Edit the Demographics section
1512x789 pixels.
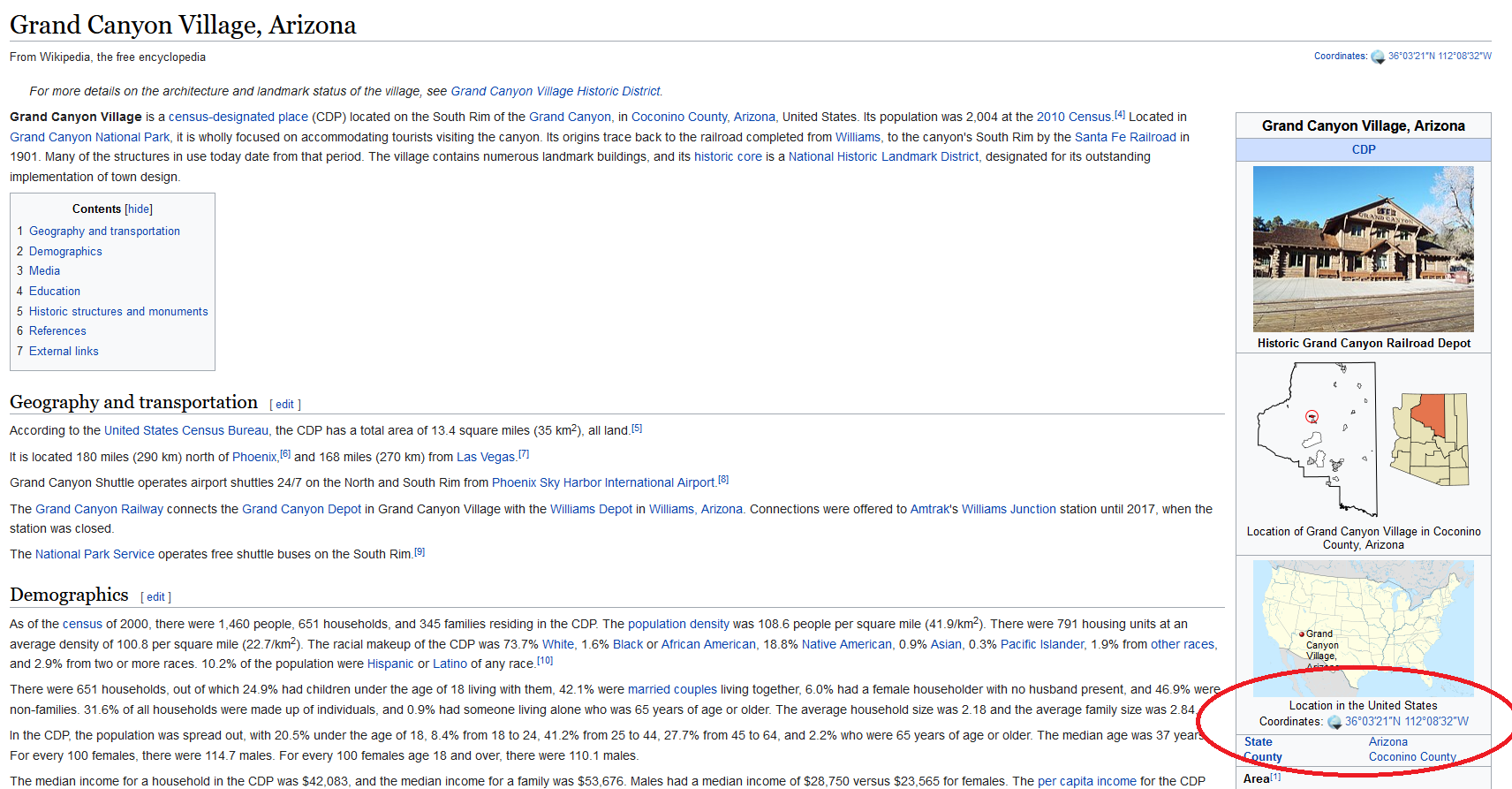pos(155,597)
